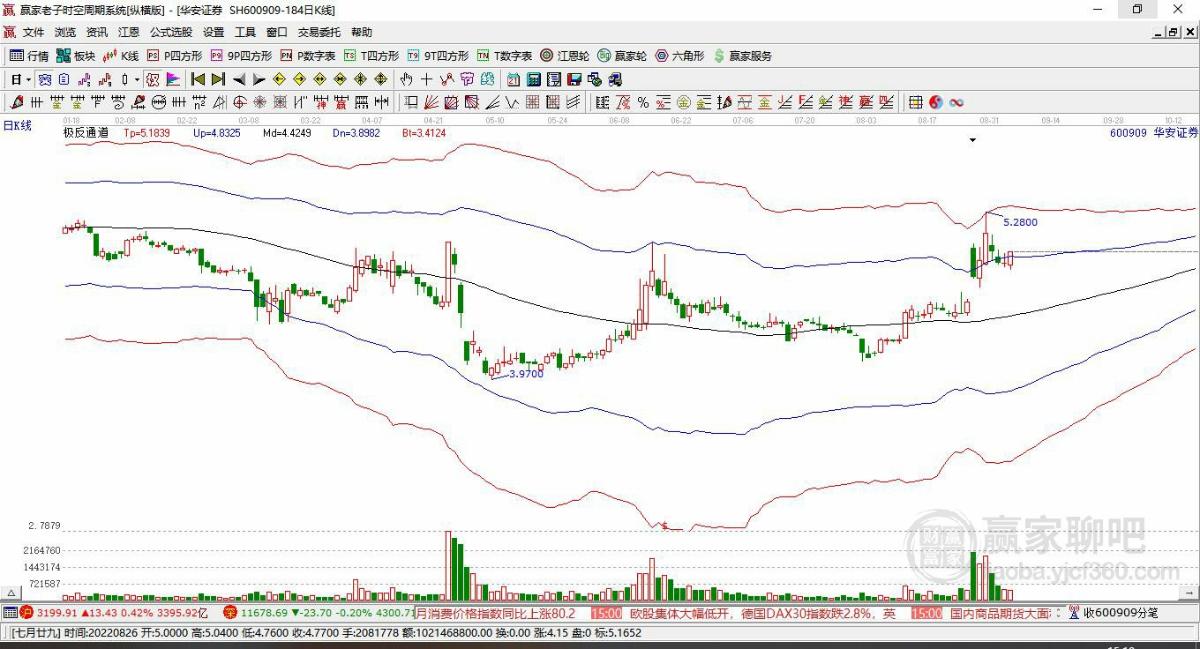This screenshot has height=649, width=1200.
Task: Step chart right with black arrow
Action: tap(259, 79)
